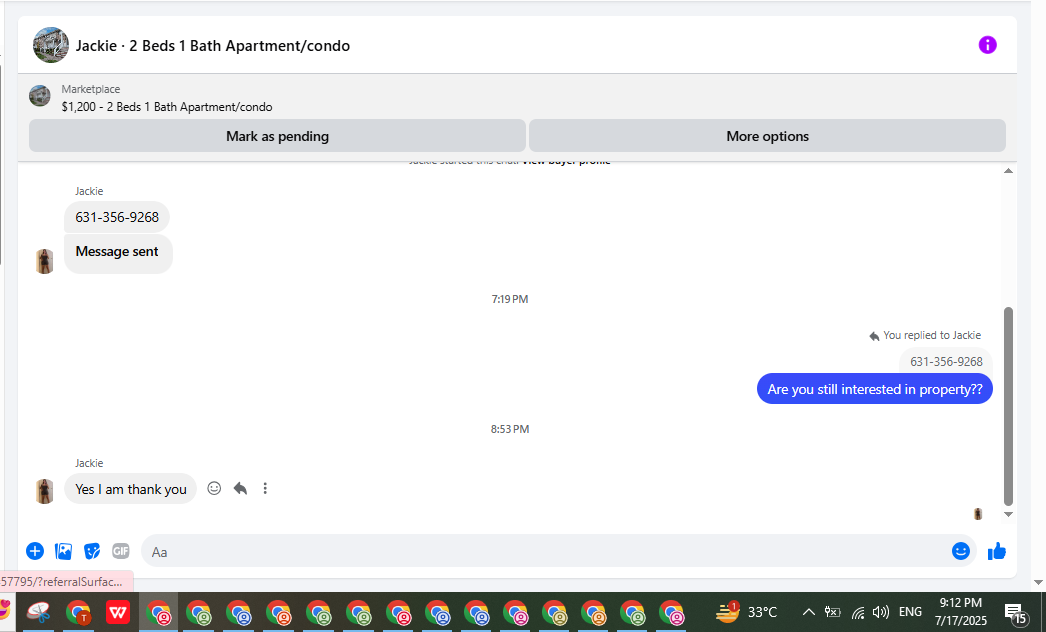1046x632 pixels.
Task: Open the GIF picker
Action: pos(121,551)
